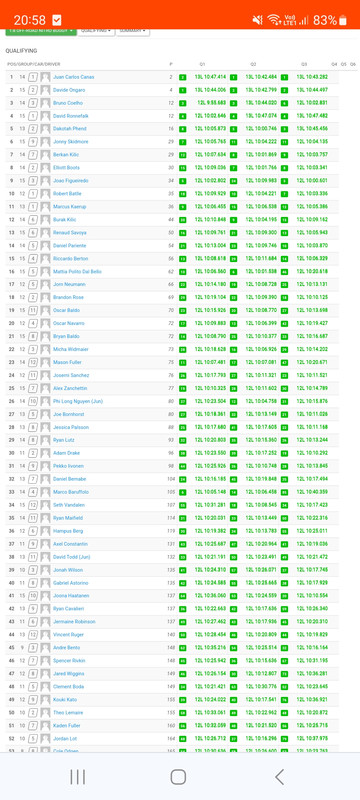This screenshot has width=360, height=800.
Task: Click David Ronnefalk's avatar picture
Action: click(x=45, y=116)
